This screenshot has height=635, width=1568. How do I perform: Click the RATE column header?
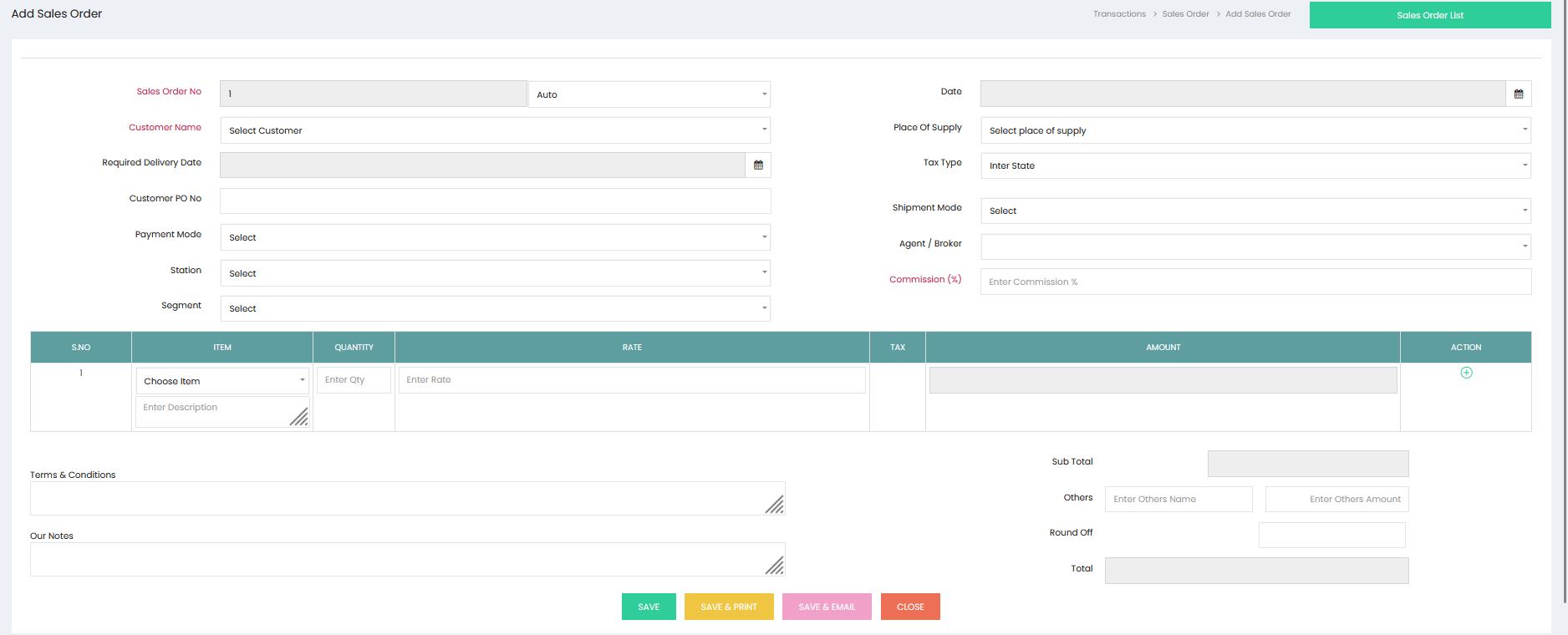(632, 348)
